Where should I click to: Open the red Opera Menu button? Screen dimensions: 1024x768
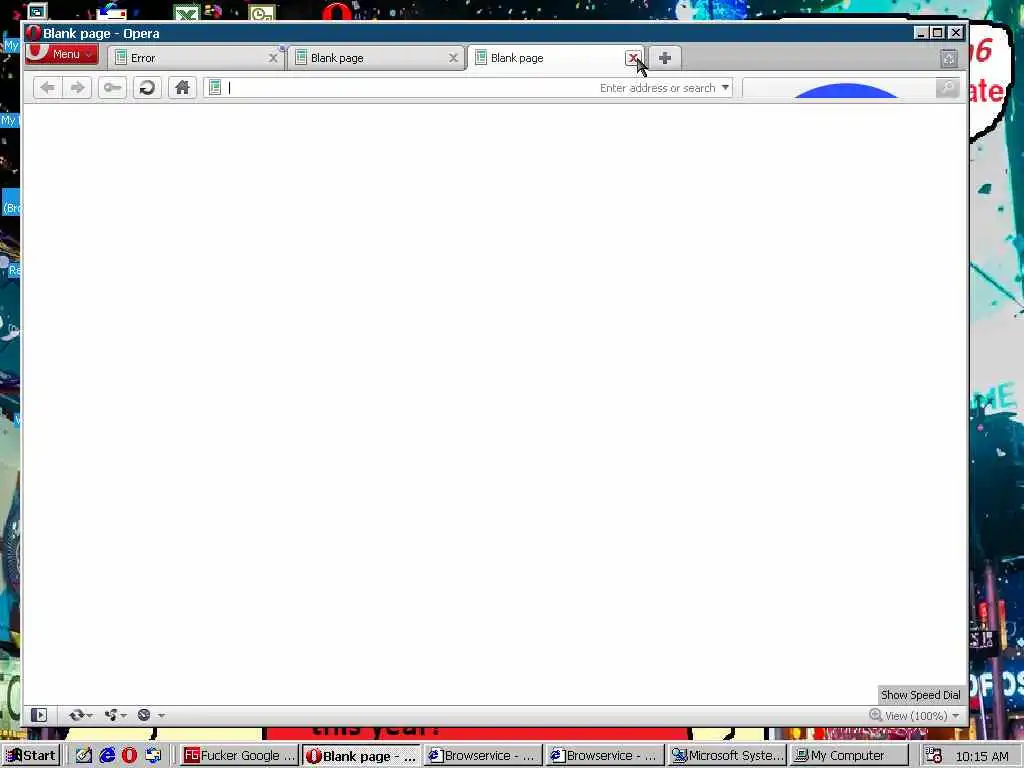coord(62,54)
